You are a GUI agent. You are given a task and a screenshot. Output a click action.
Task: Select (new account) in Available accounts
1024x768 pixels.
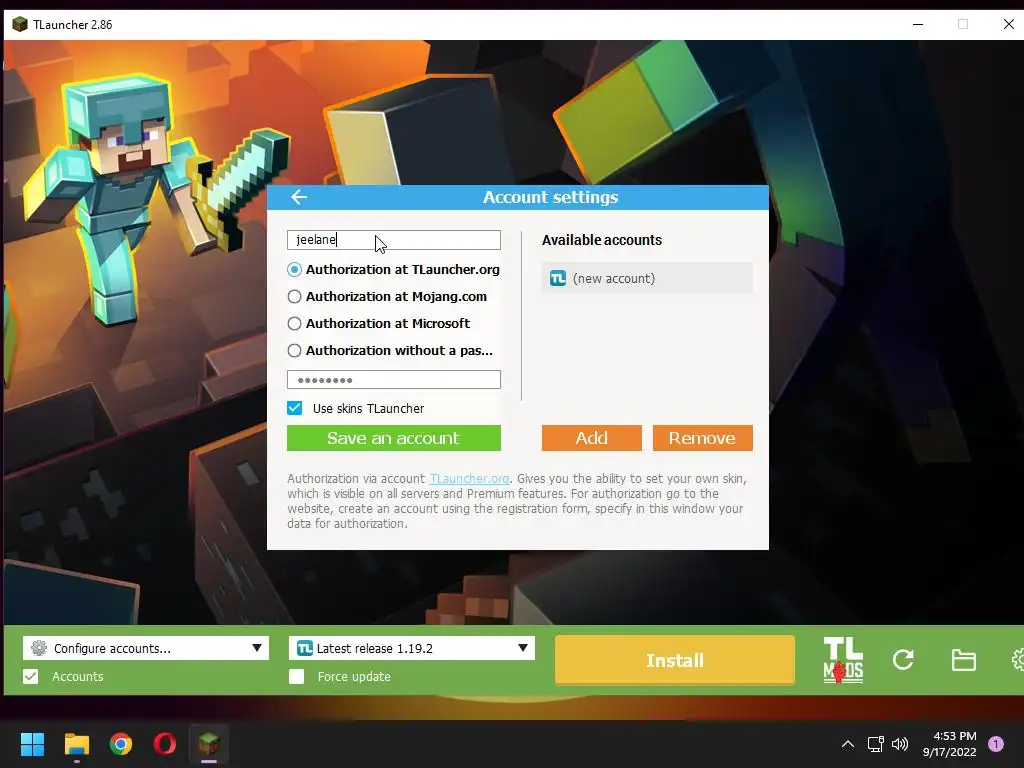pyautogui.click(x=647, y=278)
